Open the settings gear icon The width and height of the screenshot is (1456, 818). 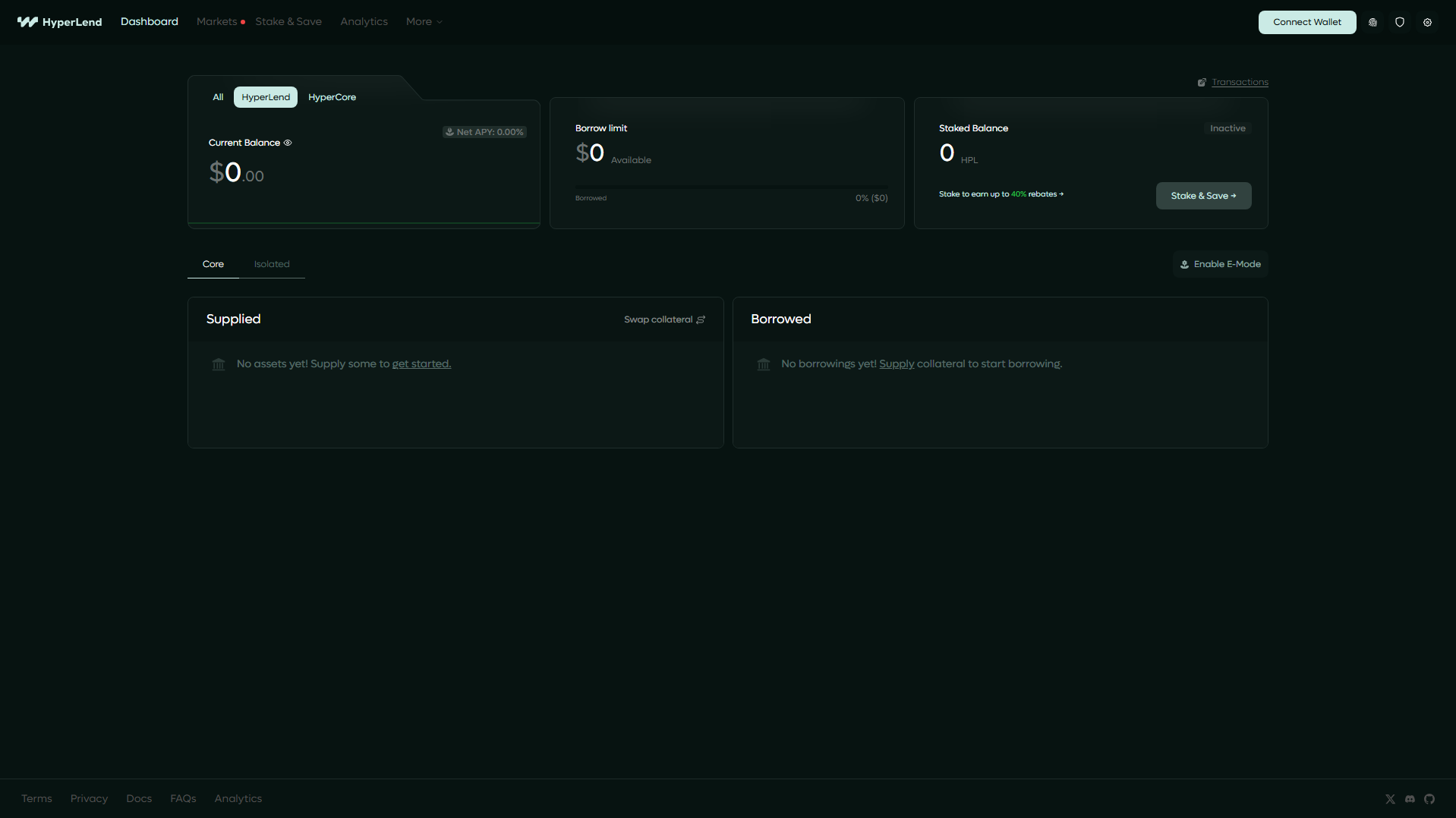click(1427, 22)
